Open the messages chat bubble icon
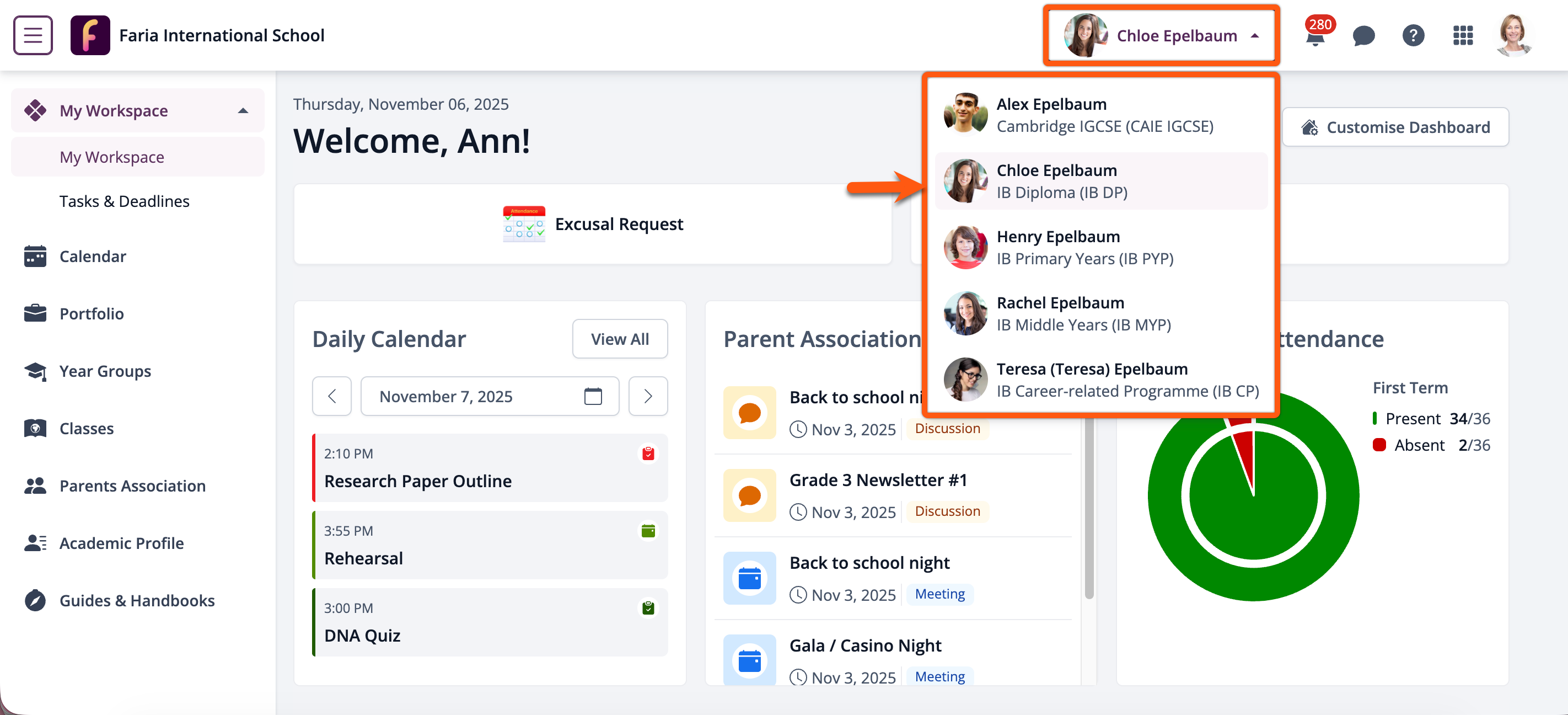Image resolution: width=1568 pixels, height=715 pixels. pyautogui.click(x=1363, y=35)
